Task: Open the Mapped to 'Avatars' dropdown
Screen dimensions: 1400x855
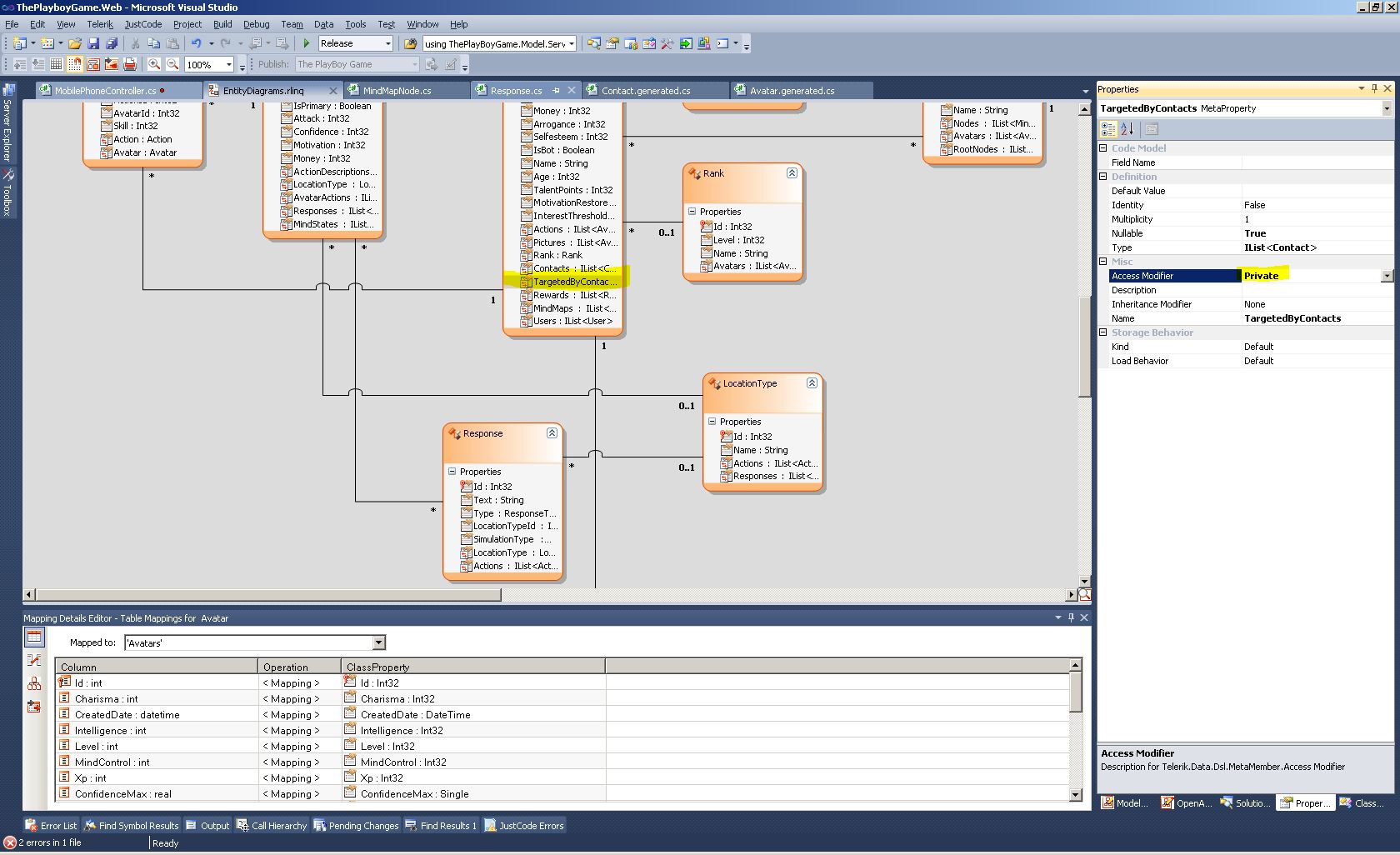Action: pos(379,642)
